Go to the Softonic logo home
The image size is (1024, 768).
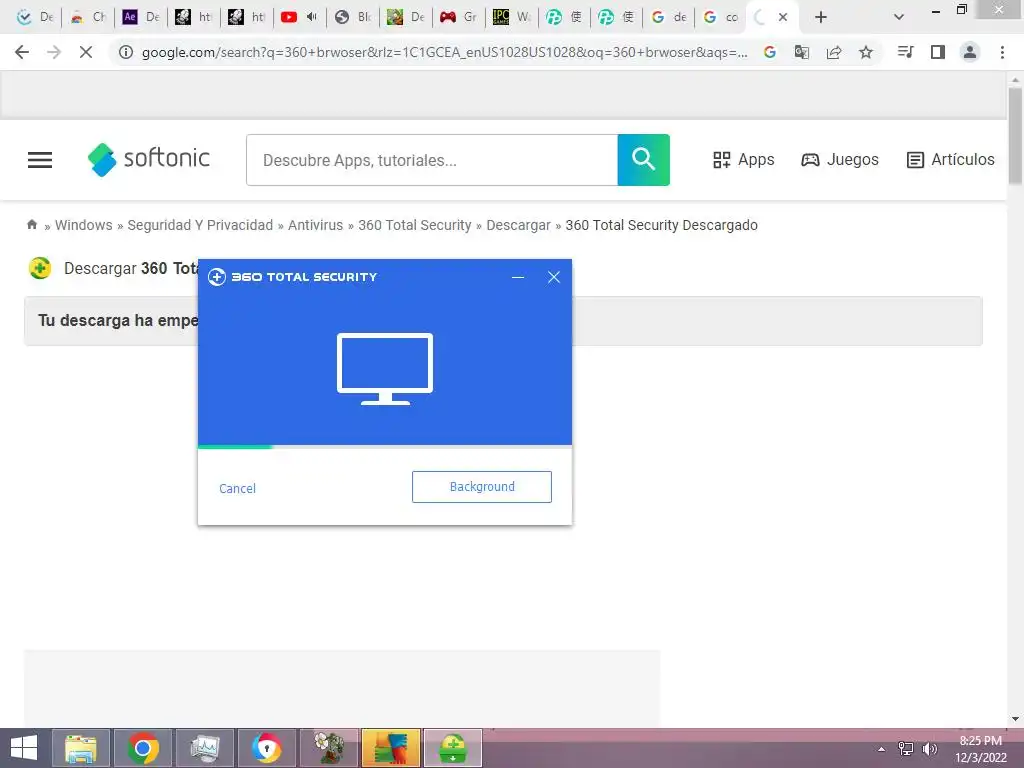(149, 159)
